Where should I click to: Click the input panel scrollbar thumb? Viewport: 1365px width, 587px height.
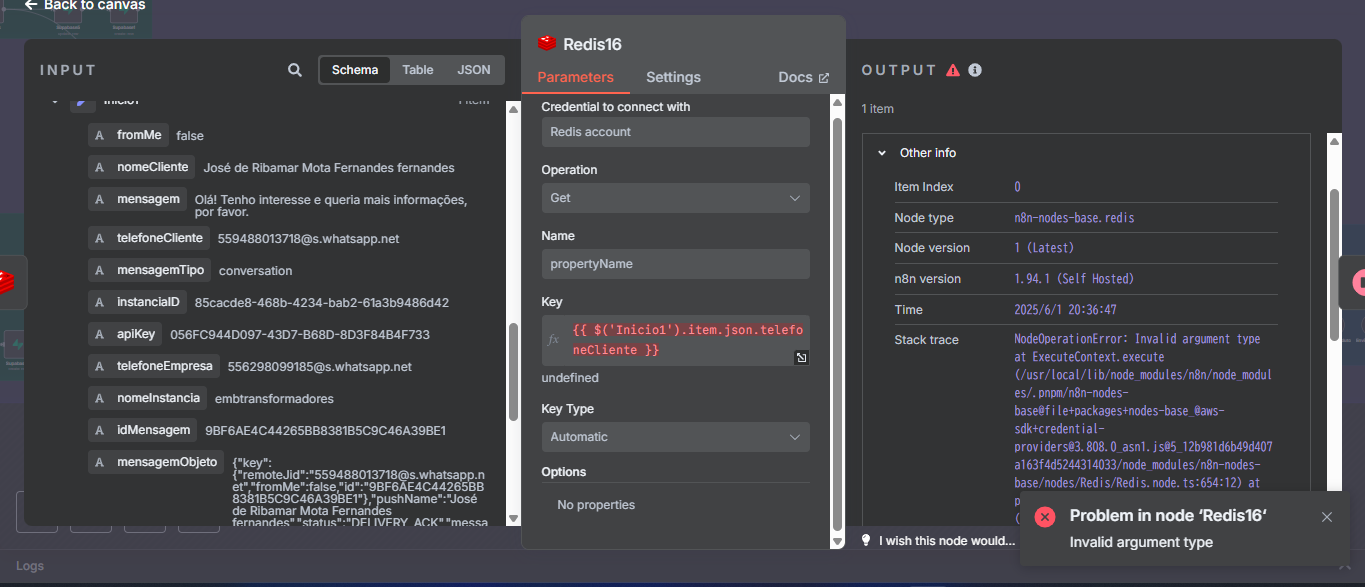[514, 372]
